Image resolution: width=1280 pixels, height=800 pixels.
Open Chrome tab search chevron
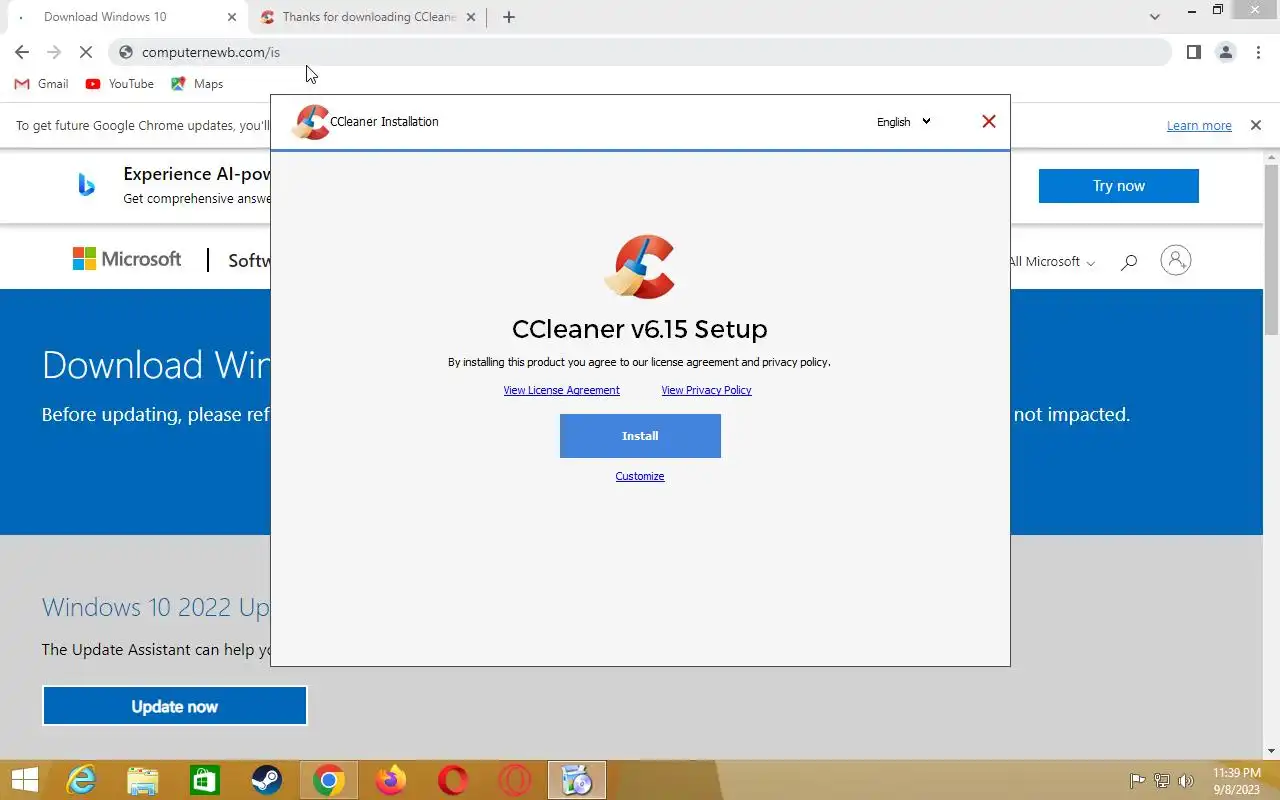pos(1155,17)
